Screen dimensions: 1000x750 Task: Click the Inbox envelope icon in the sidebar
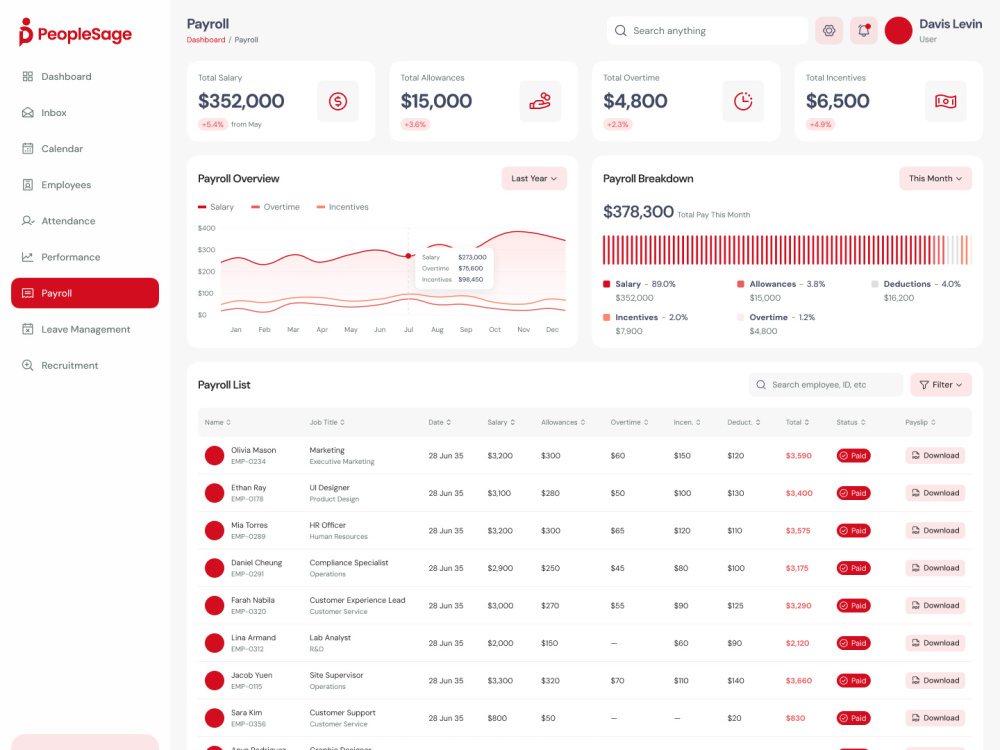(27, 112)
